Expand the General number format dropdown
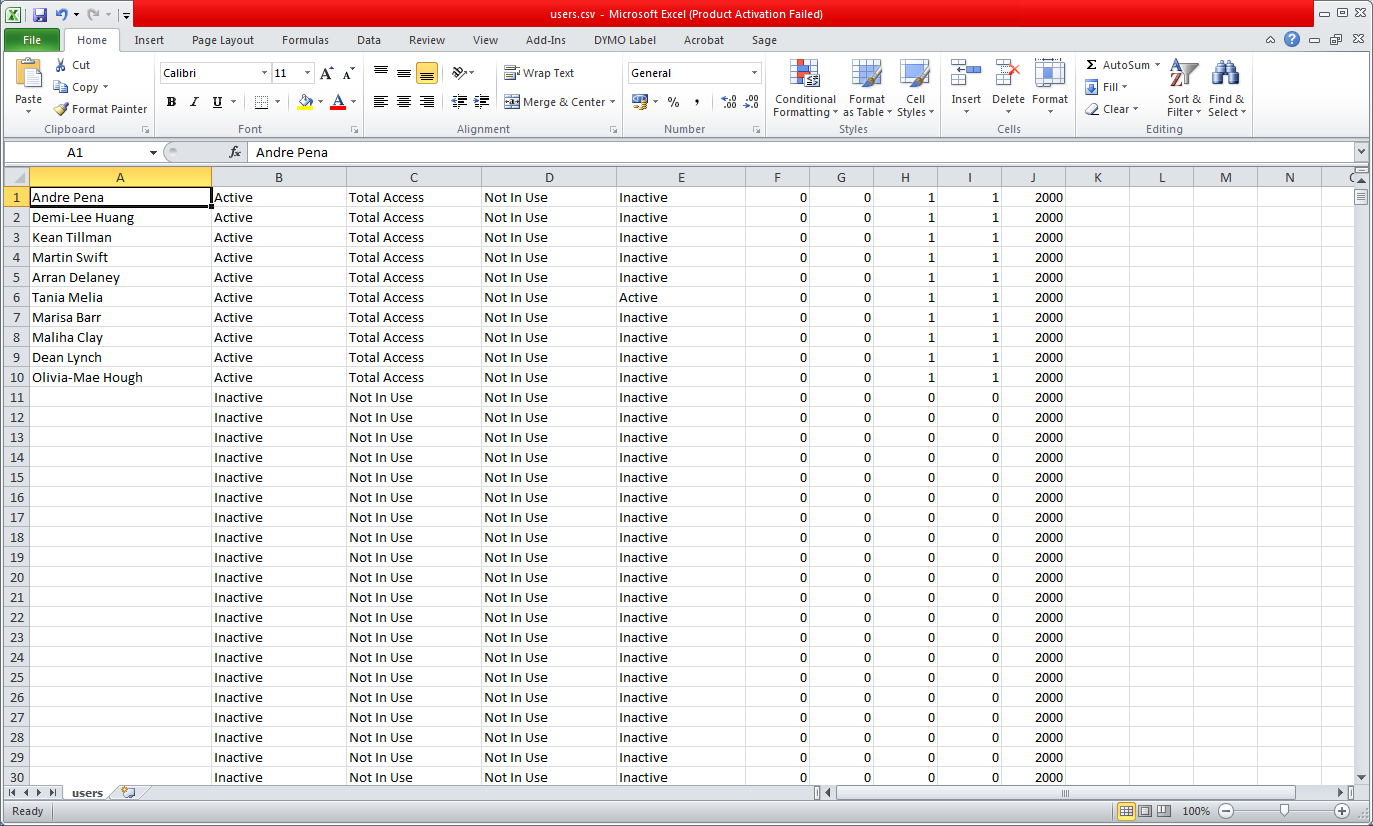This screenshot has height=826, width=1373. click(754, 73)
